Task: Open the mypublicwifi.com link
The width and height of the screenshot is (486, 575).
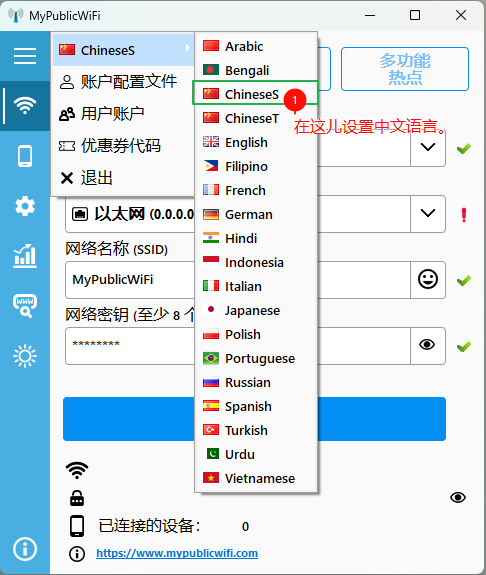Action: point(177,553)
